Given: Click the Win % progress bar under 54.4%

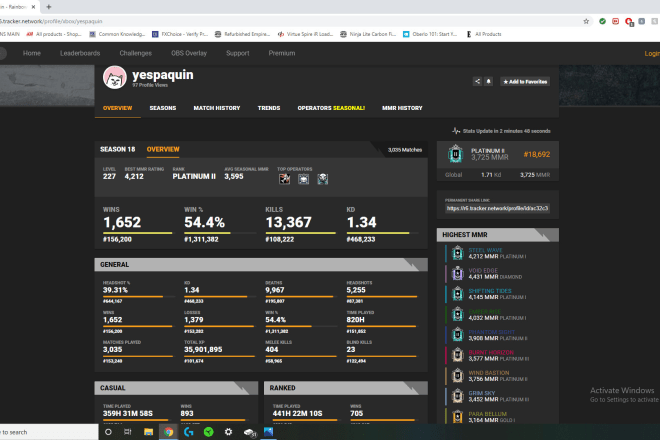Looking at the screenshot, I should pos(219,233).
